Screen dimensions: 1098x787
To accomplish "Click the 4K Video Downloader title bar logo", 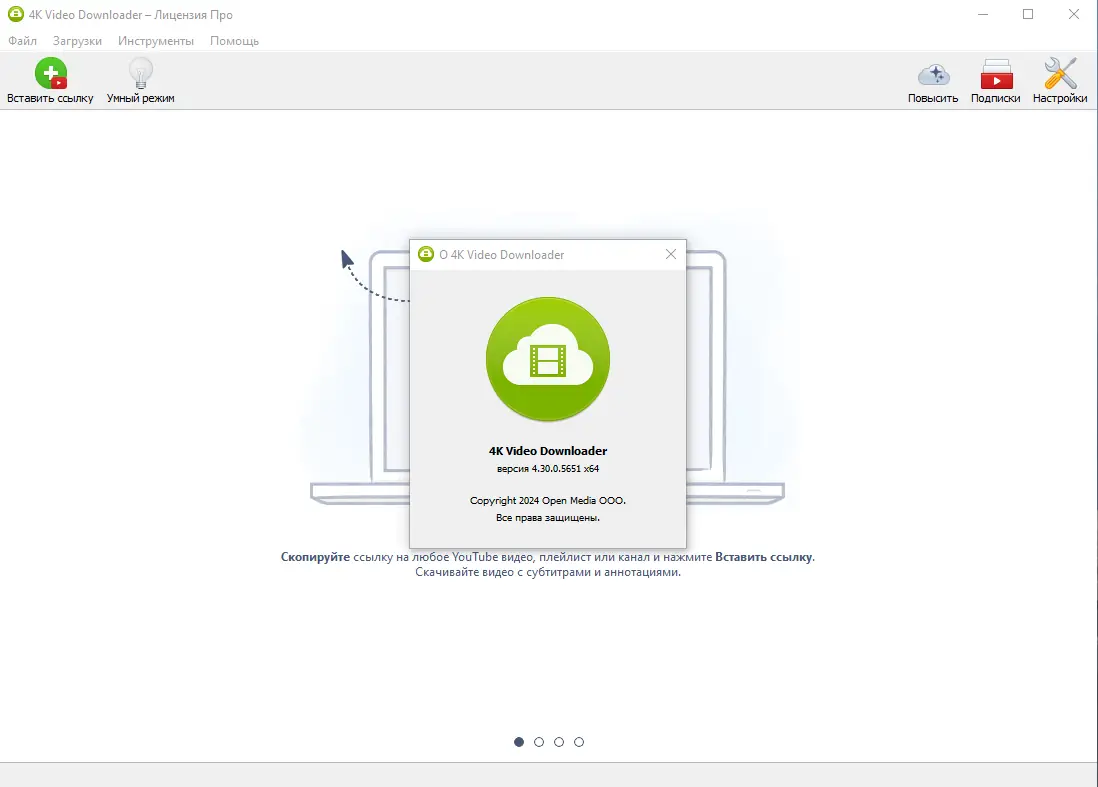I will pyautogui.click(x=15, y=14).
